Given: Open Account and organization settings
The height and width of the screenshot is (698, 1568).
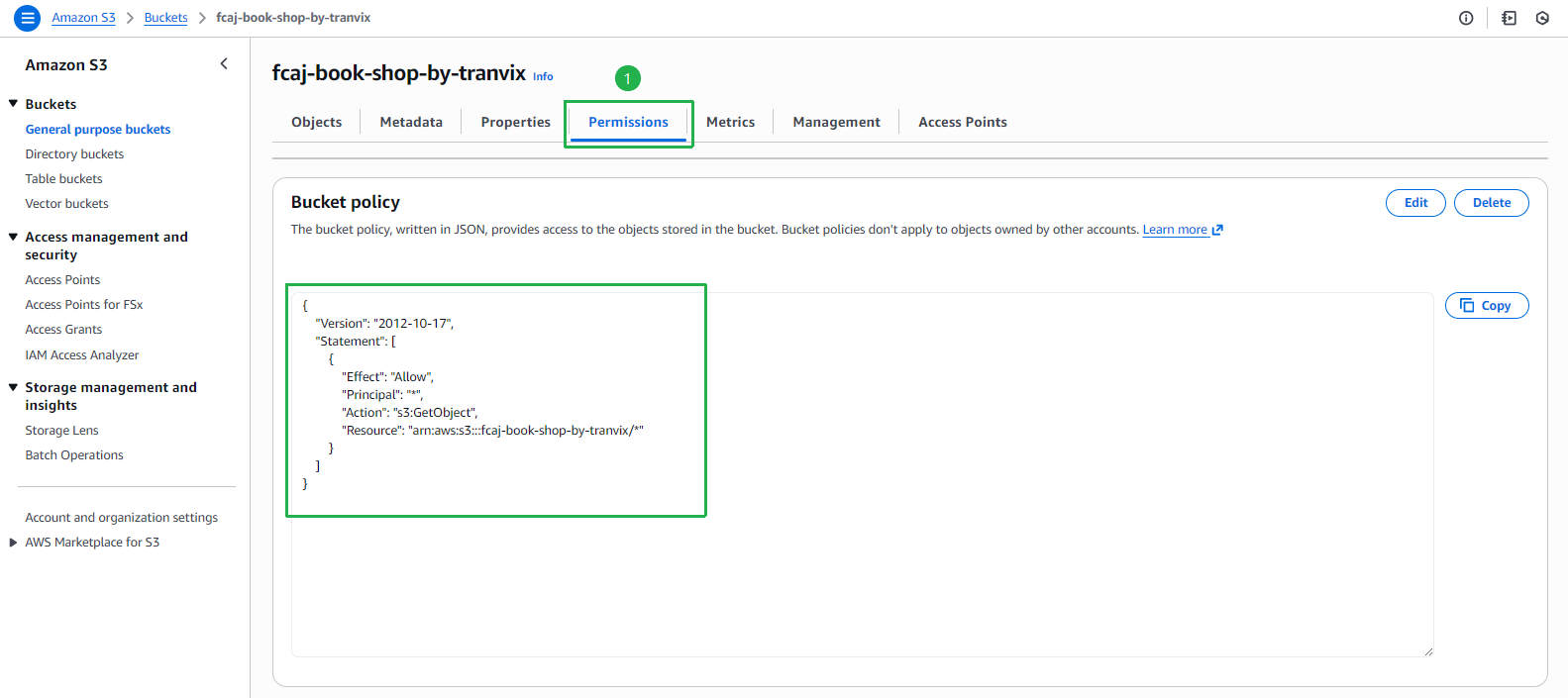Looking at the screenshot, I should [x=121, y=518].
